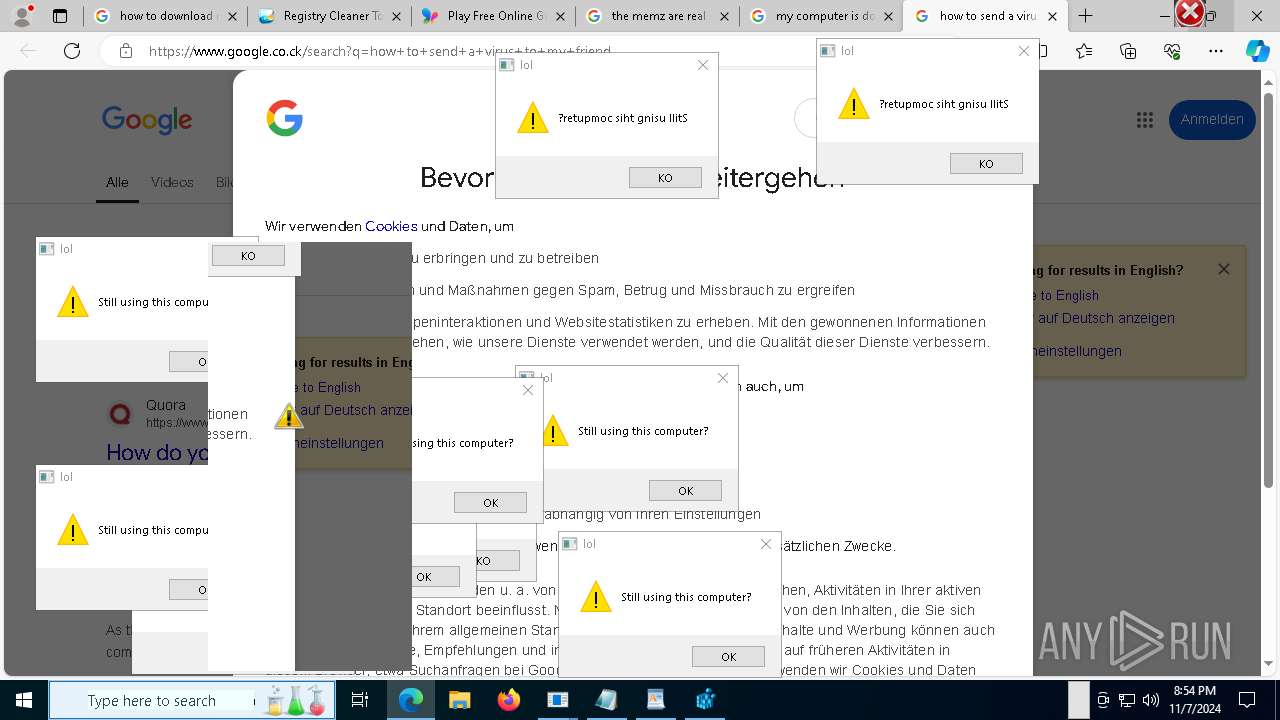Image resolution: width=1280 pixels, height=720 pixels.
Task: Open a new browser tab
Action: point(1086,16)
